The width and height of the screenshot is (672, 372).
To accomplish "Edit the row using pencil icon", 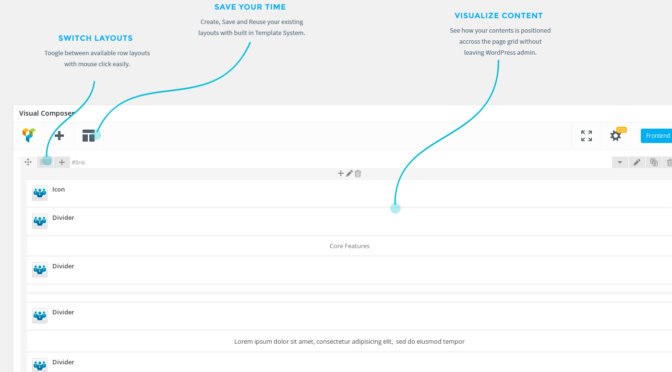I will point(637,162).
